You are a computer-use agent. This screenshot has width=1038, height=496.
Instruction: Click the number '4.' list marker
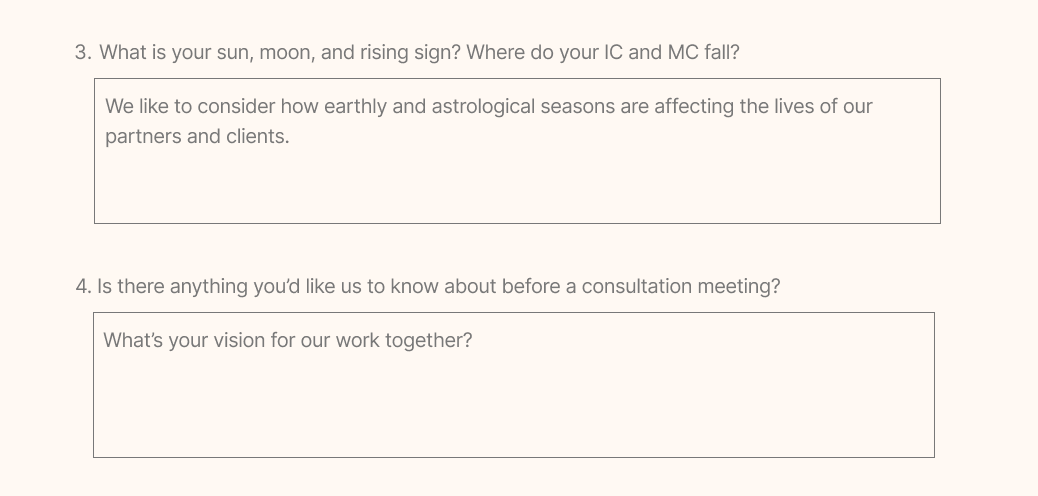[x=83, y=287]
